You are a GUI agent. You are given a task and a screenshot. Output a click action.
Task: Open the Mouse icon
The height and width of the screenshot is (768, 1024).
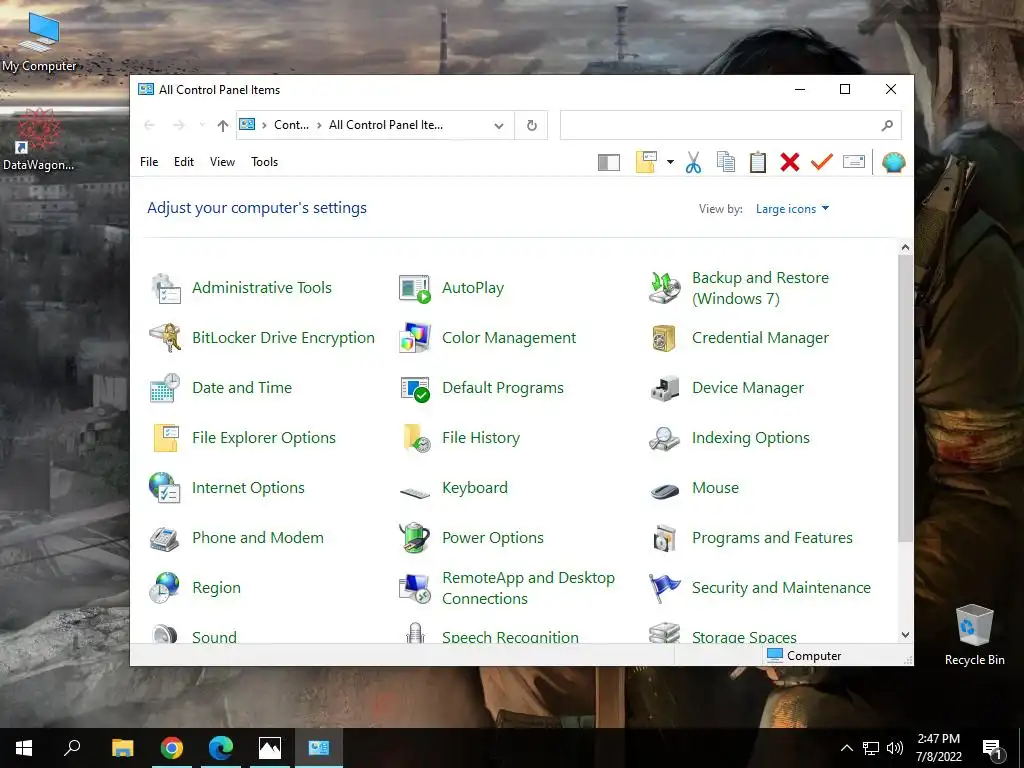[x=665, y=490]
